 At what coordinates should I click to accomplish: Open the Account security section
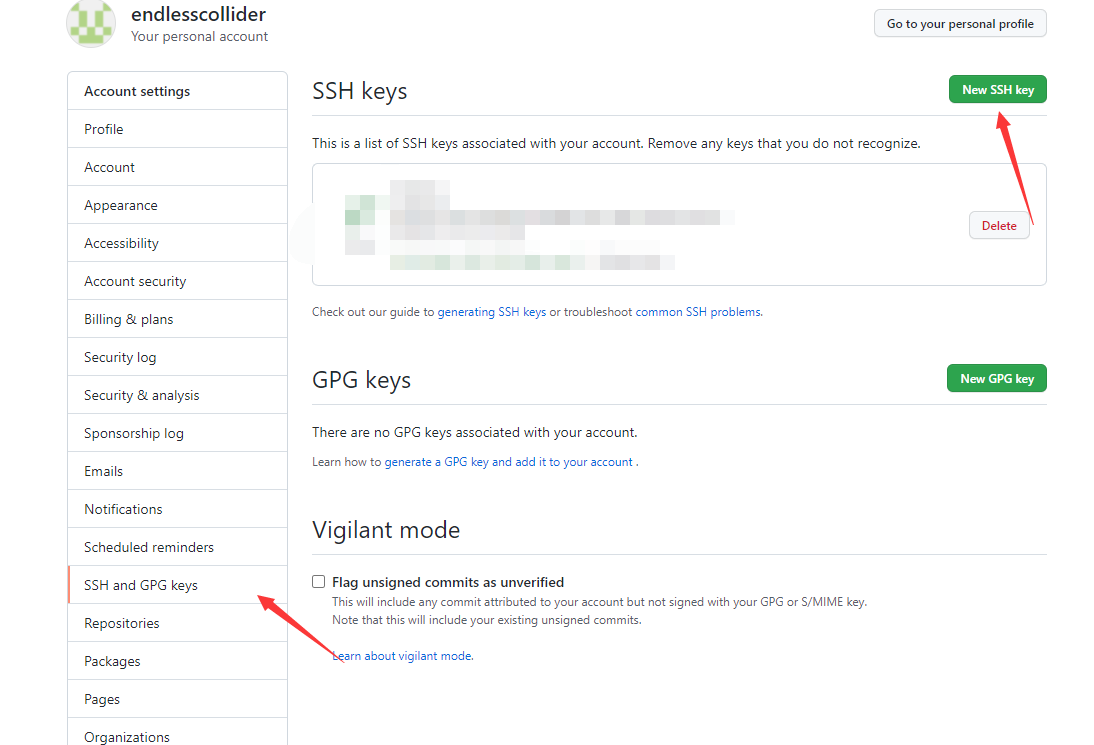point(177,281)
